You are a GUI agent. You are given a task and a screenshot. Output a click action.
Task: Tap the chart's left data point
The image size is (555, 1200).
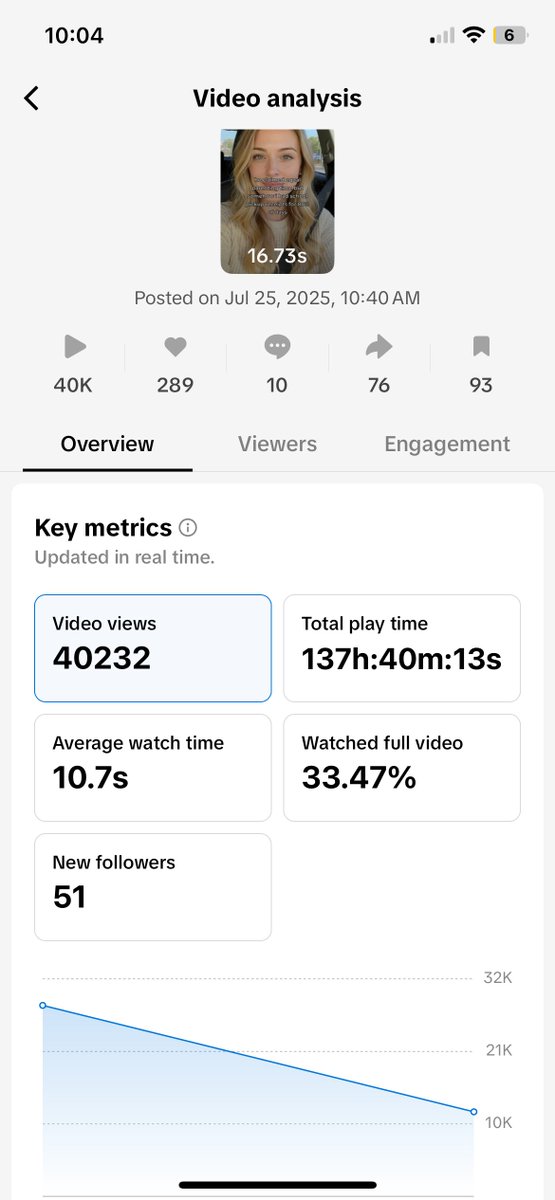point(43,1005)
